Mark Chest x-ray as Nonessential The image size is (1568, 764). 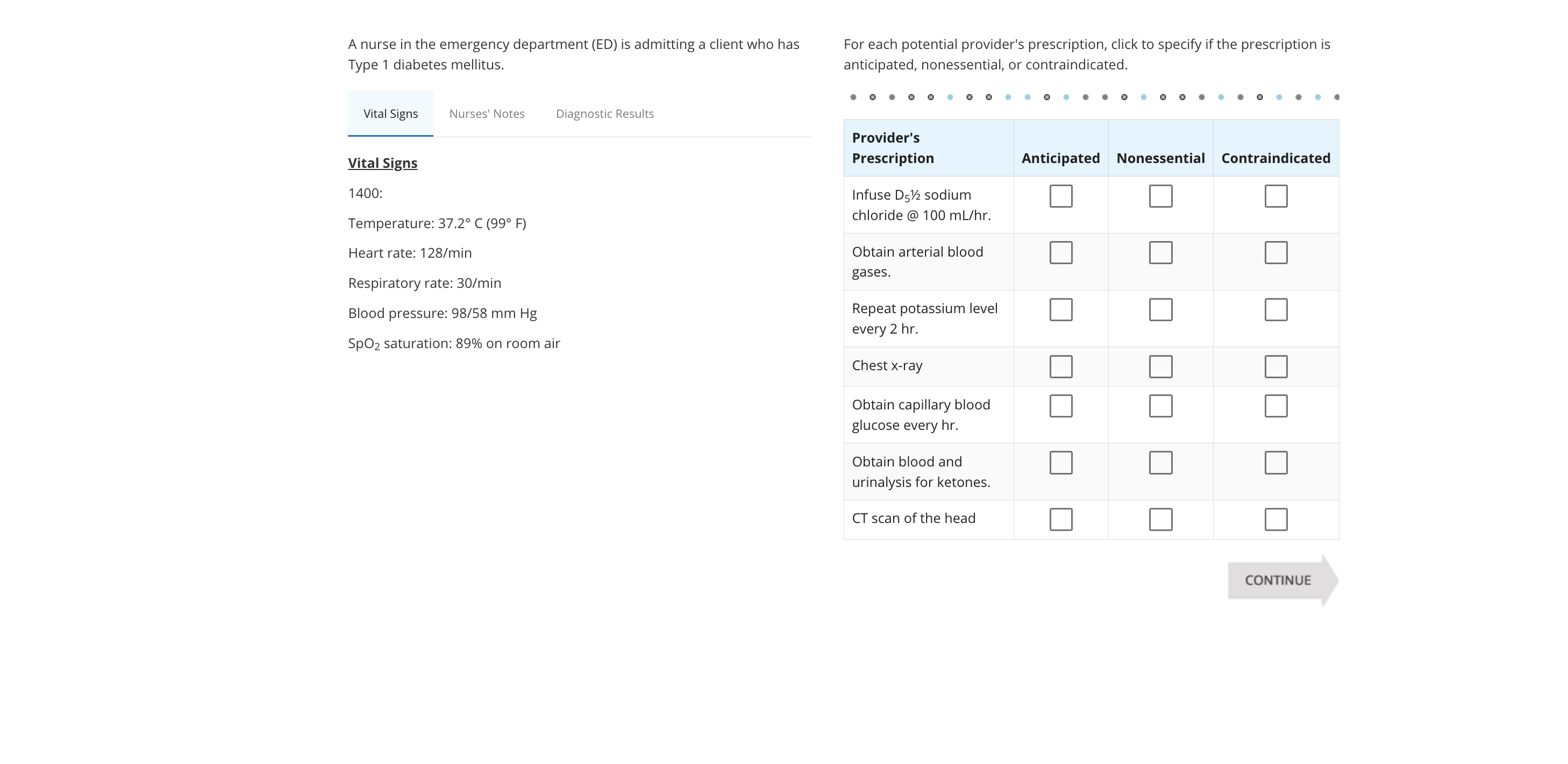1160,367
